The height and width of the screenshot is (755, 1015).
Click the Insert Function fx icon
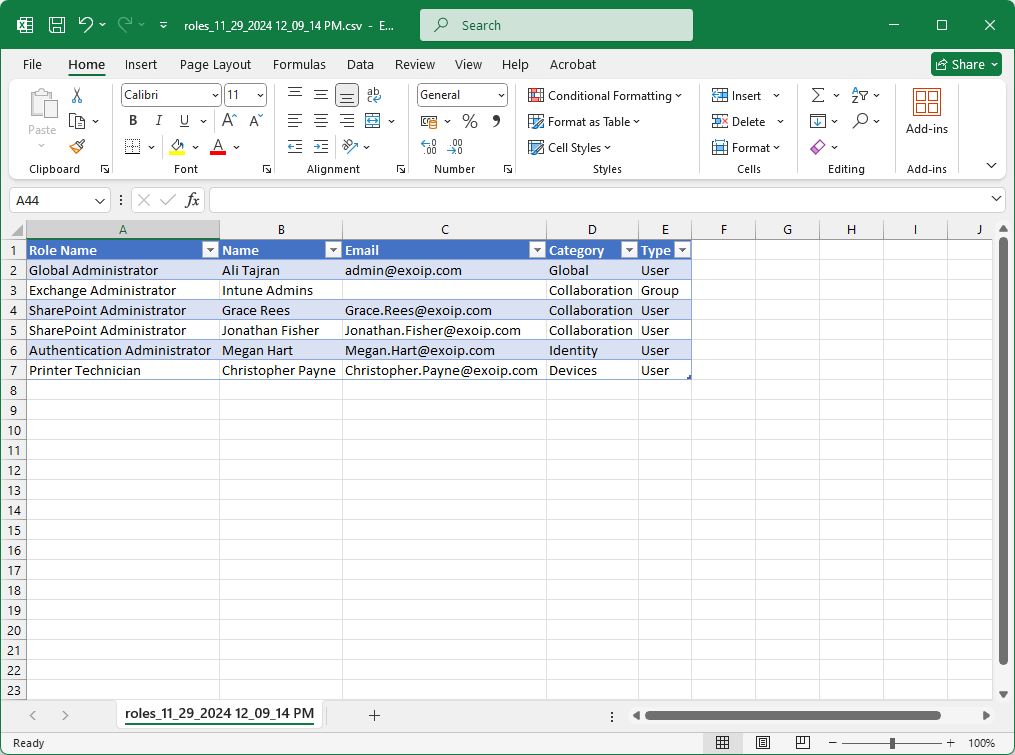coord(192,200)
